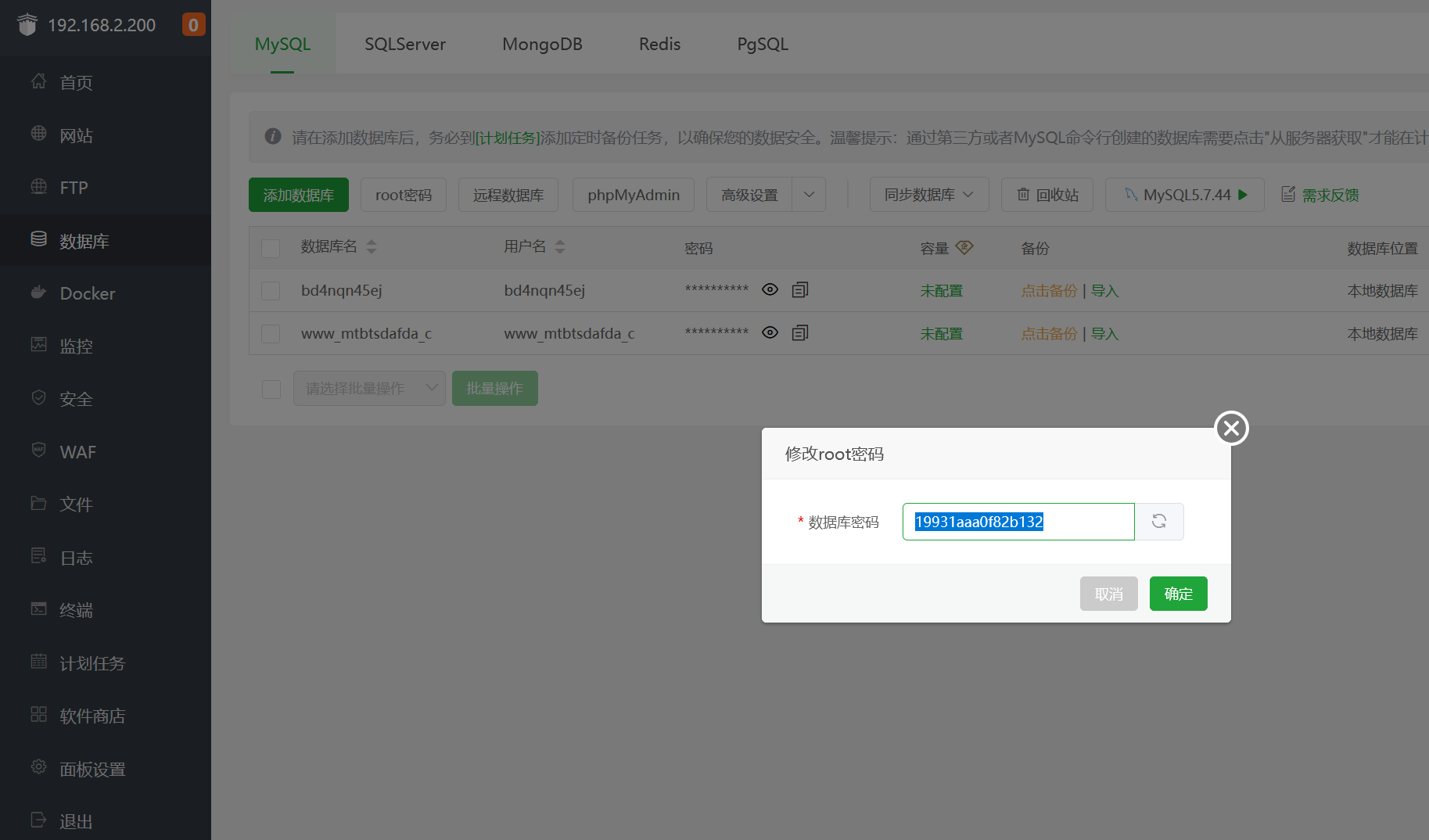The width and height of the screenshot is (1429, 840).
Task: Open 日志 in sidebar
Action: click(x=106, y=558)
